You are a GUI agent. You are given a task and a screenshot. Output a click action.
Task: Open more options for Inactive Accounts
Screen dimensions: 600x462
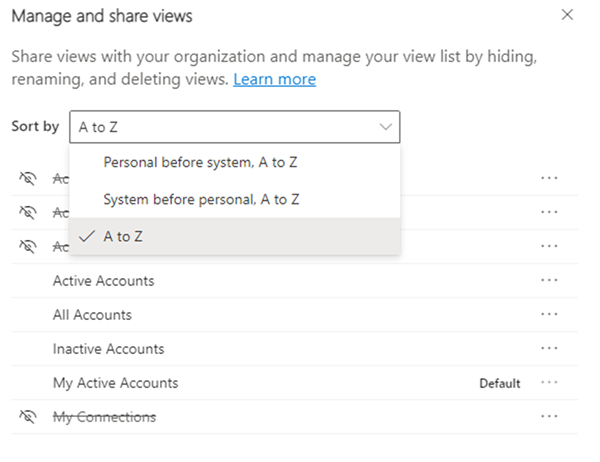pos(547,349)
